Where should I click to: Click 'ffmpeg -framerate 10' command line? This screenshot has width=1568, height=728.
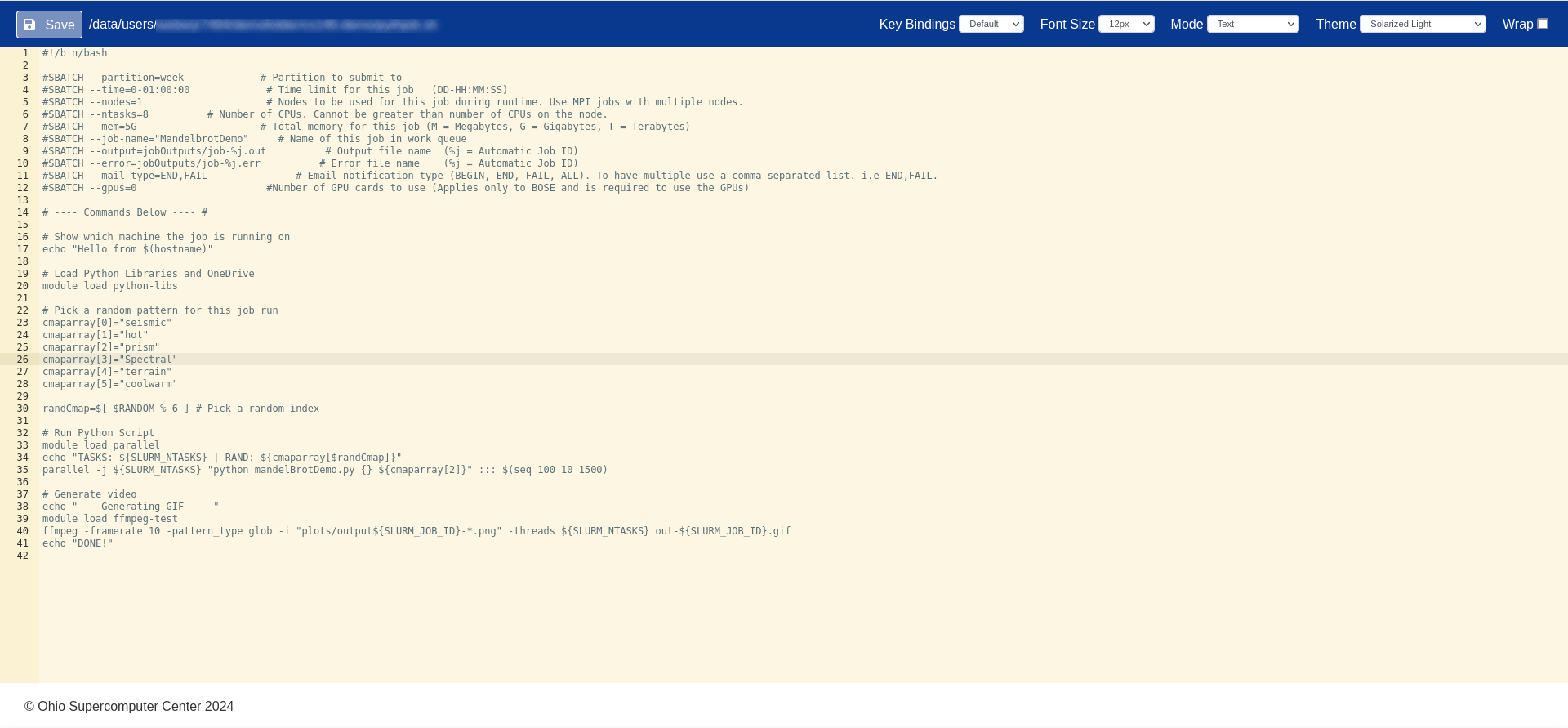416,531
